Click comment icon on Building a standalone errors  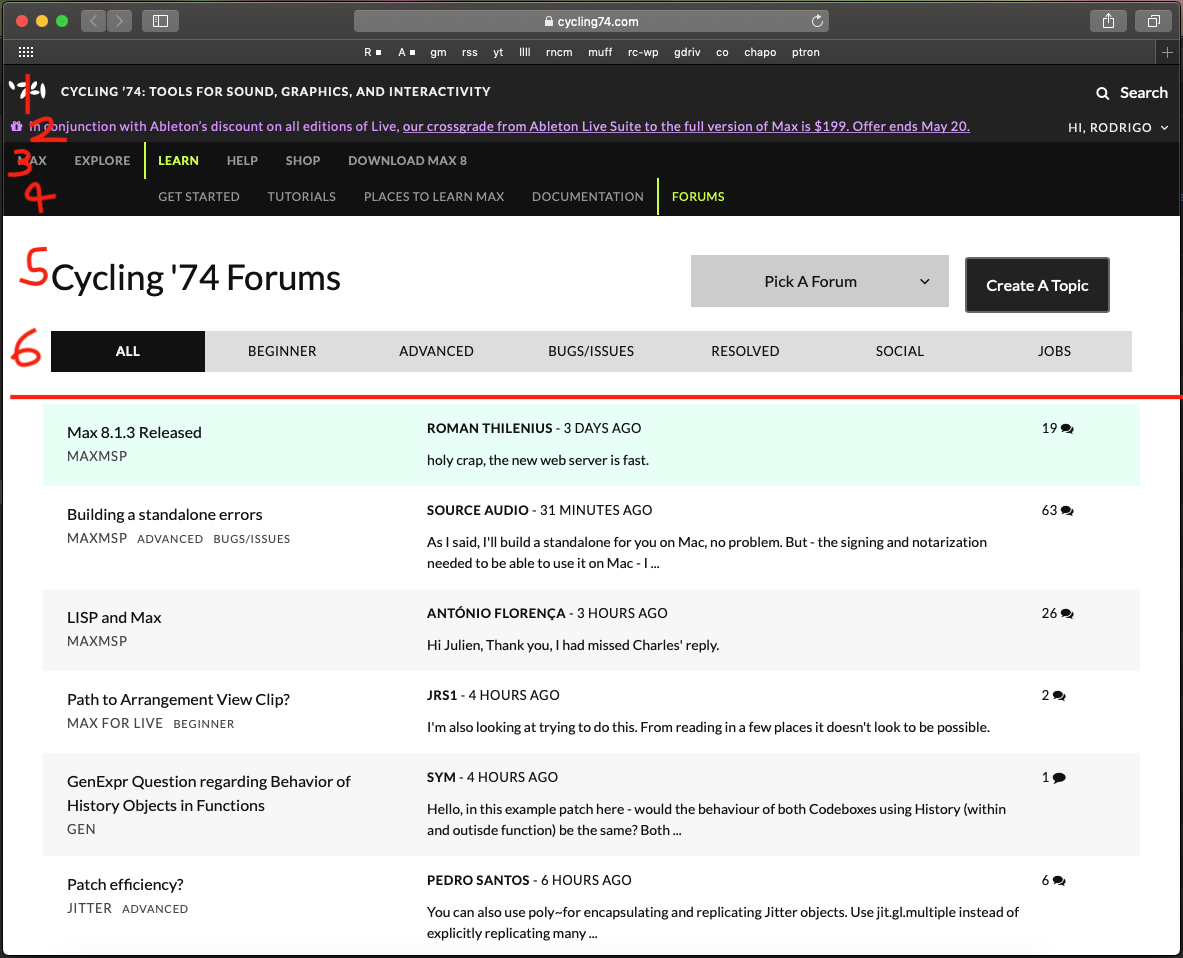1067,511
